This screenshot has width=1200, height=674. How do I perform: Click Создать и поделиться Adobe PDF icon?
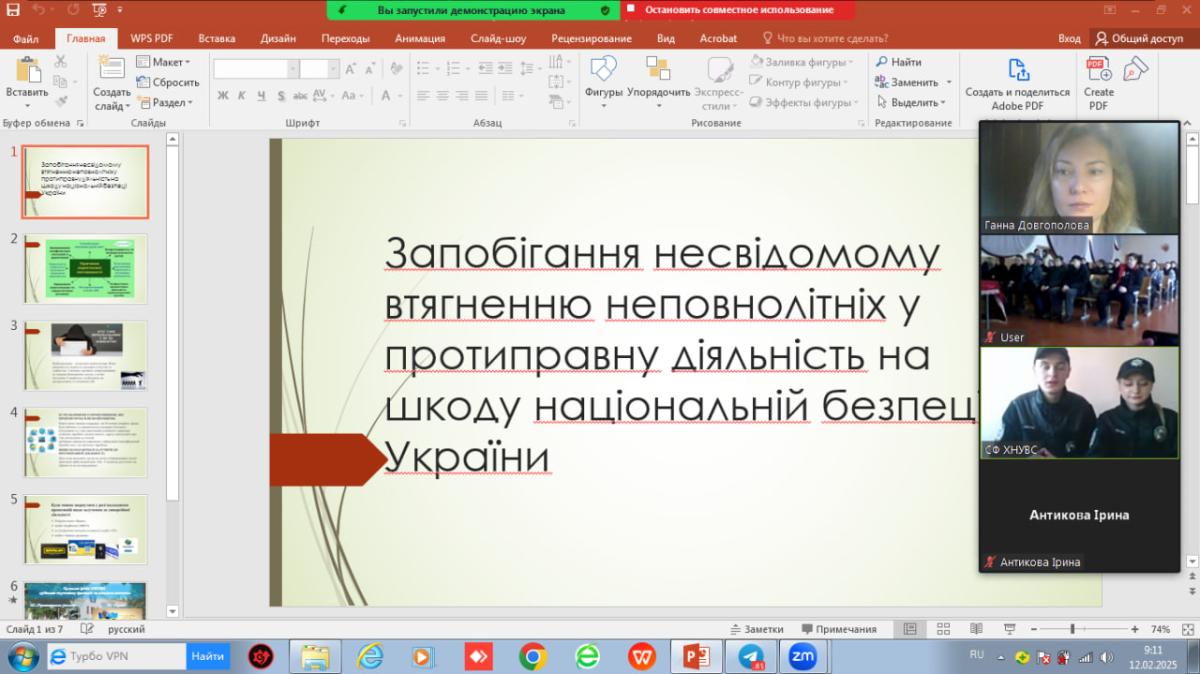click(1017, 70)
